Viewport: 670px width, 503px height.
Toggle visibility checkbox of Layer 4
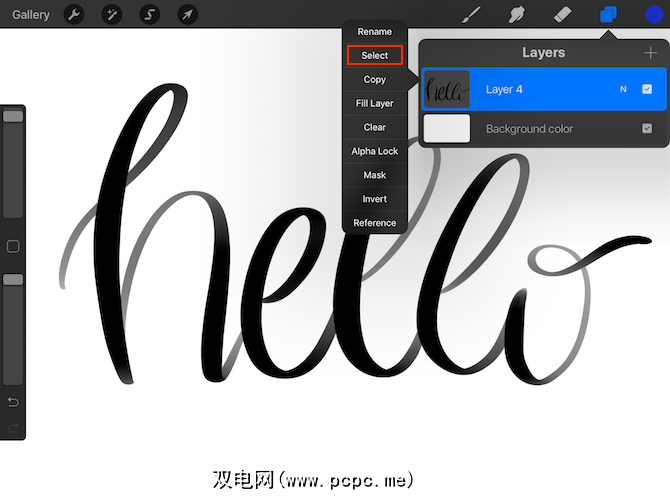click(647, 89)
